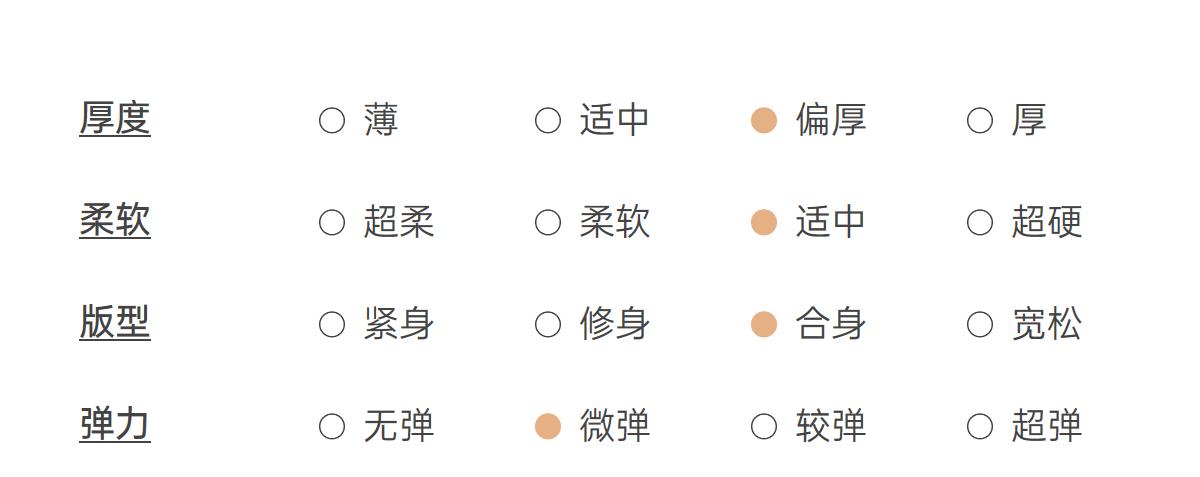Select the 紧身 fit option
This screenshot has height=477, width=1200.
pyautogui.click(x=332, y=325)
